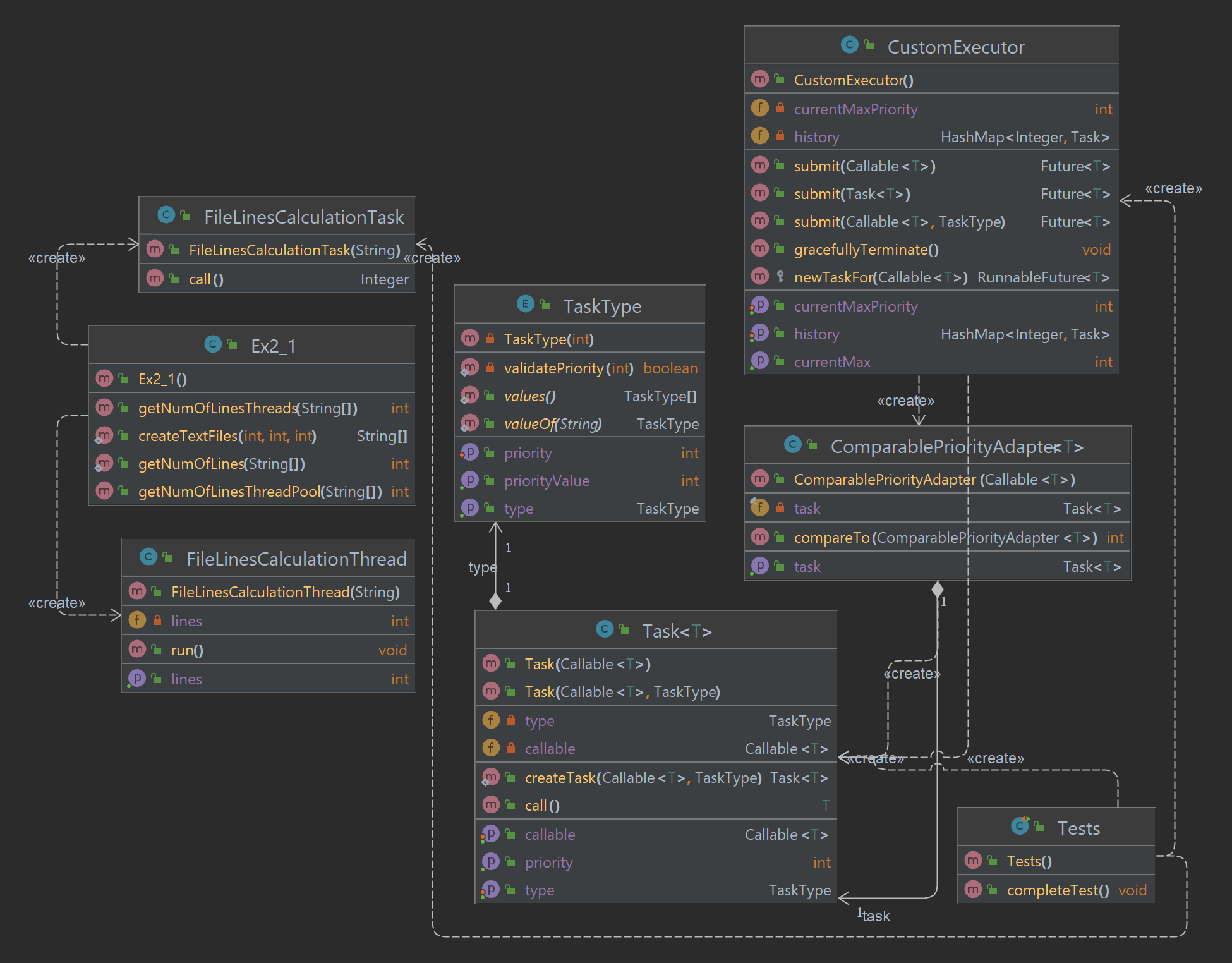This screenshot has height=963, width=1232.
Task: Select the submit(Task<T>) method entry
Action: click(852, 193)
